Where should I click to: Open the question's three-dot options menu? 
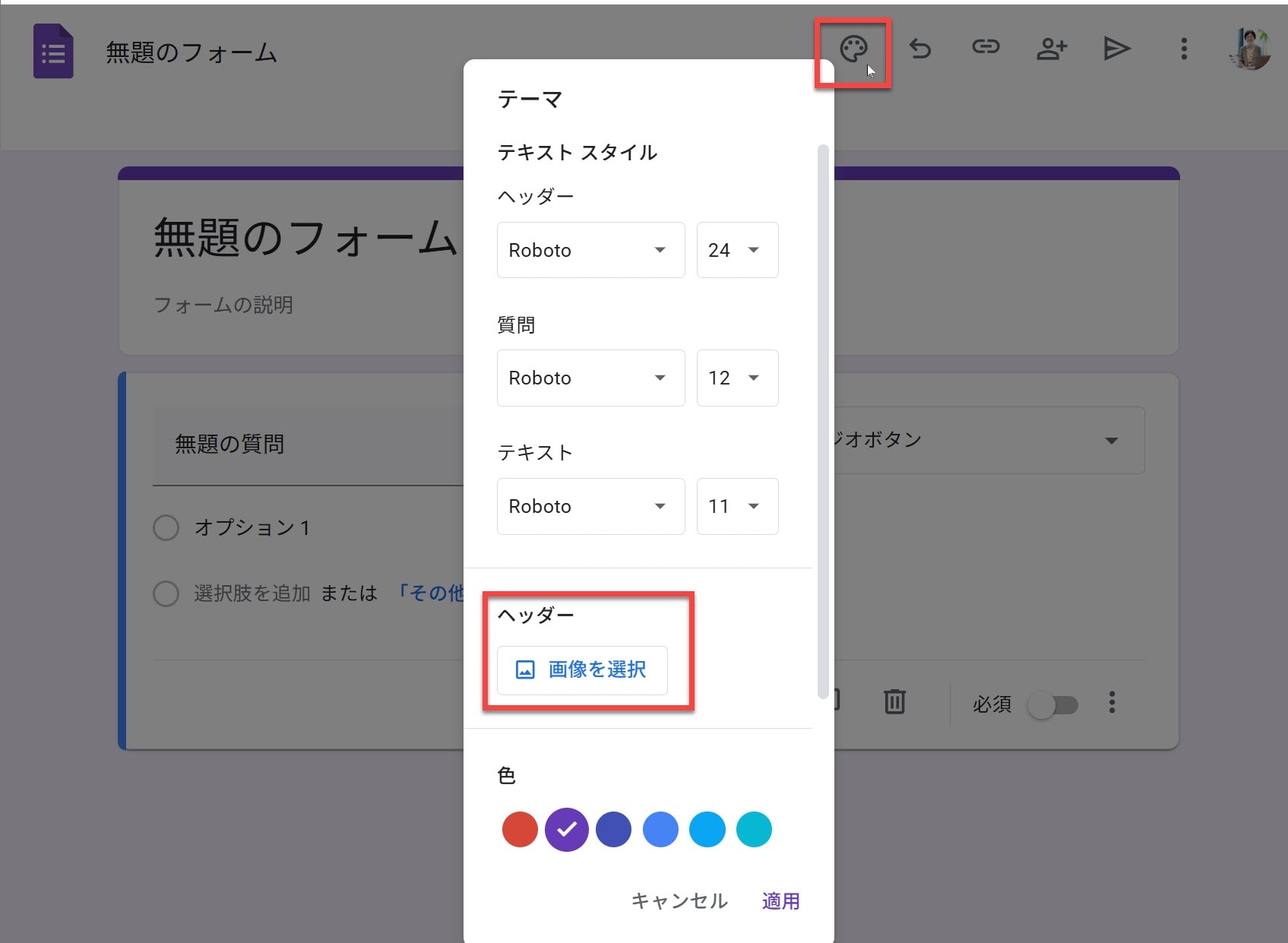(1112, 703)
